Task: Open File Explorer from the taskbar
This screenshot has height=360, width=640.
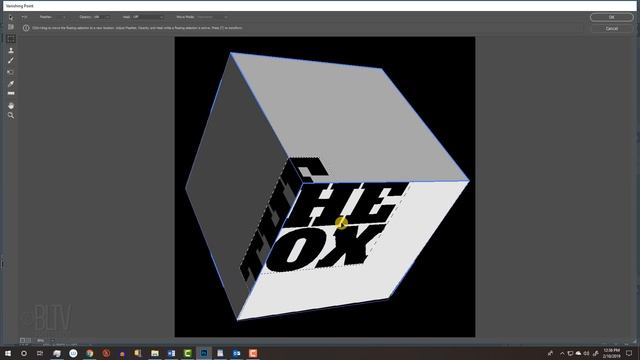Action: (155, 353)
